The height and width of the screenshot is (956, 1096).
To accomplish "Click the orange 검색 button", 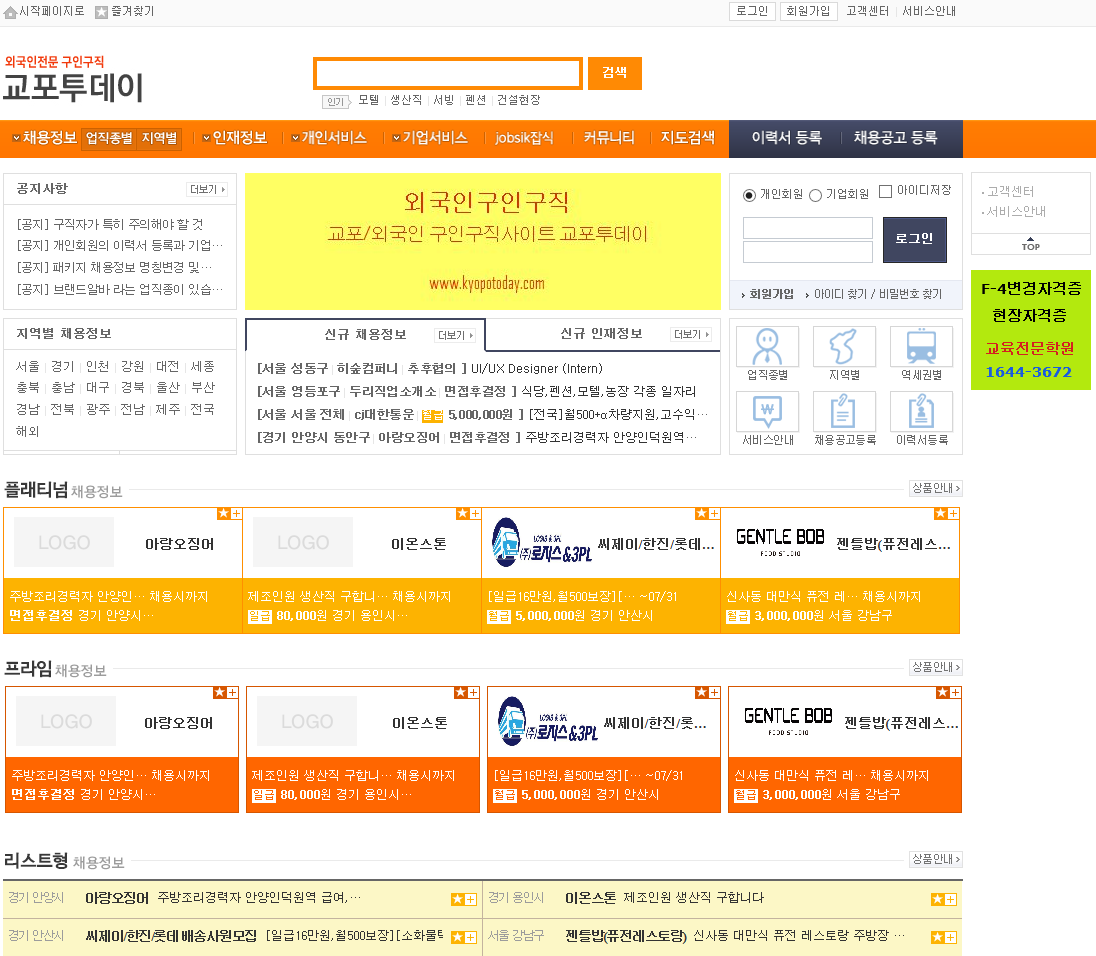I will (x=614, y=73).
